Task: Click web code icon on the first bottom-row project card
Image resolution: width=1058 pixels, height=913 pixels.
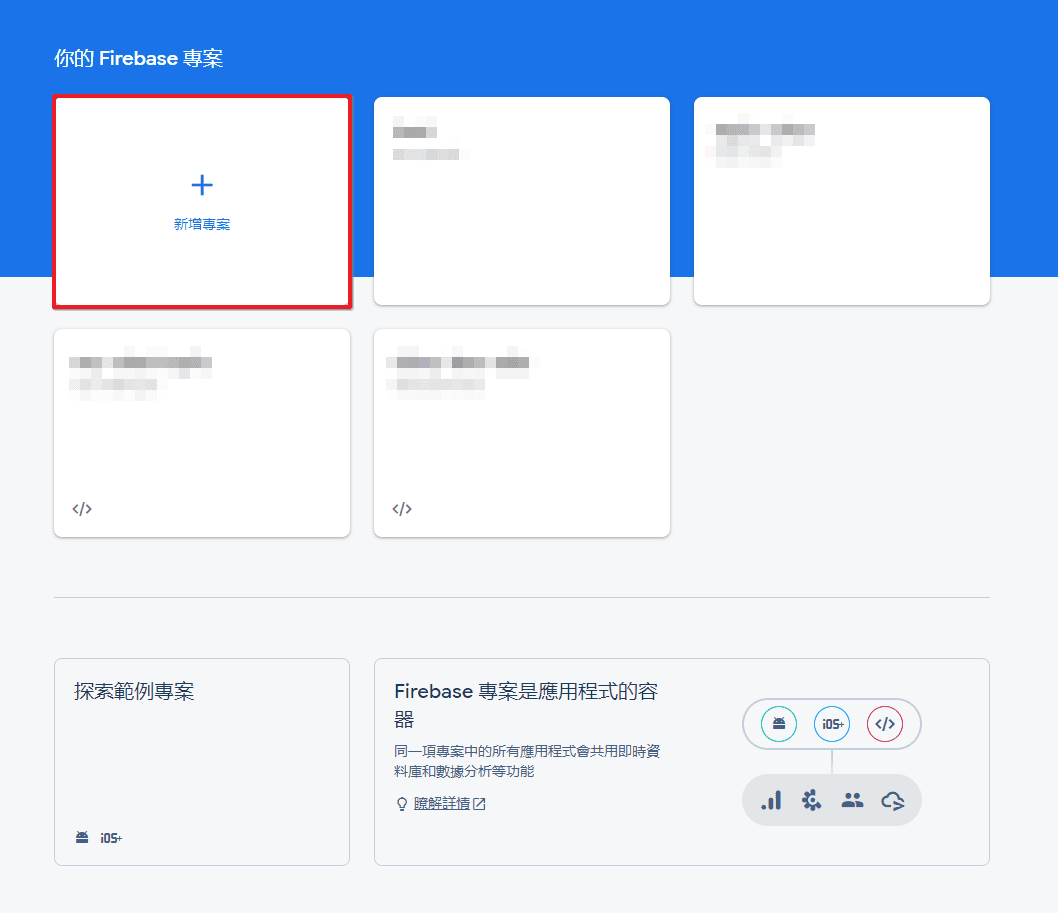Action: pyautogui.click(x=82, y=509)
